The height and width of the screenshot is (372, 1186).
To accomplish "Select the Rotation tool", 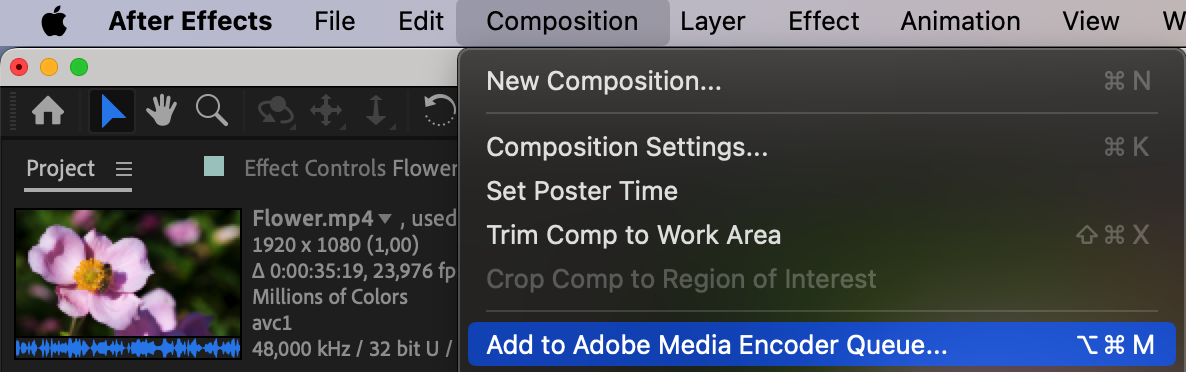I will (x=440, y=112).
